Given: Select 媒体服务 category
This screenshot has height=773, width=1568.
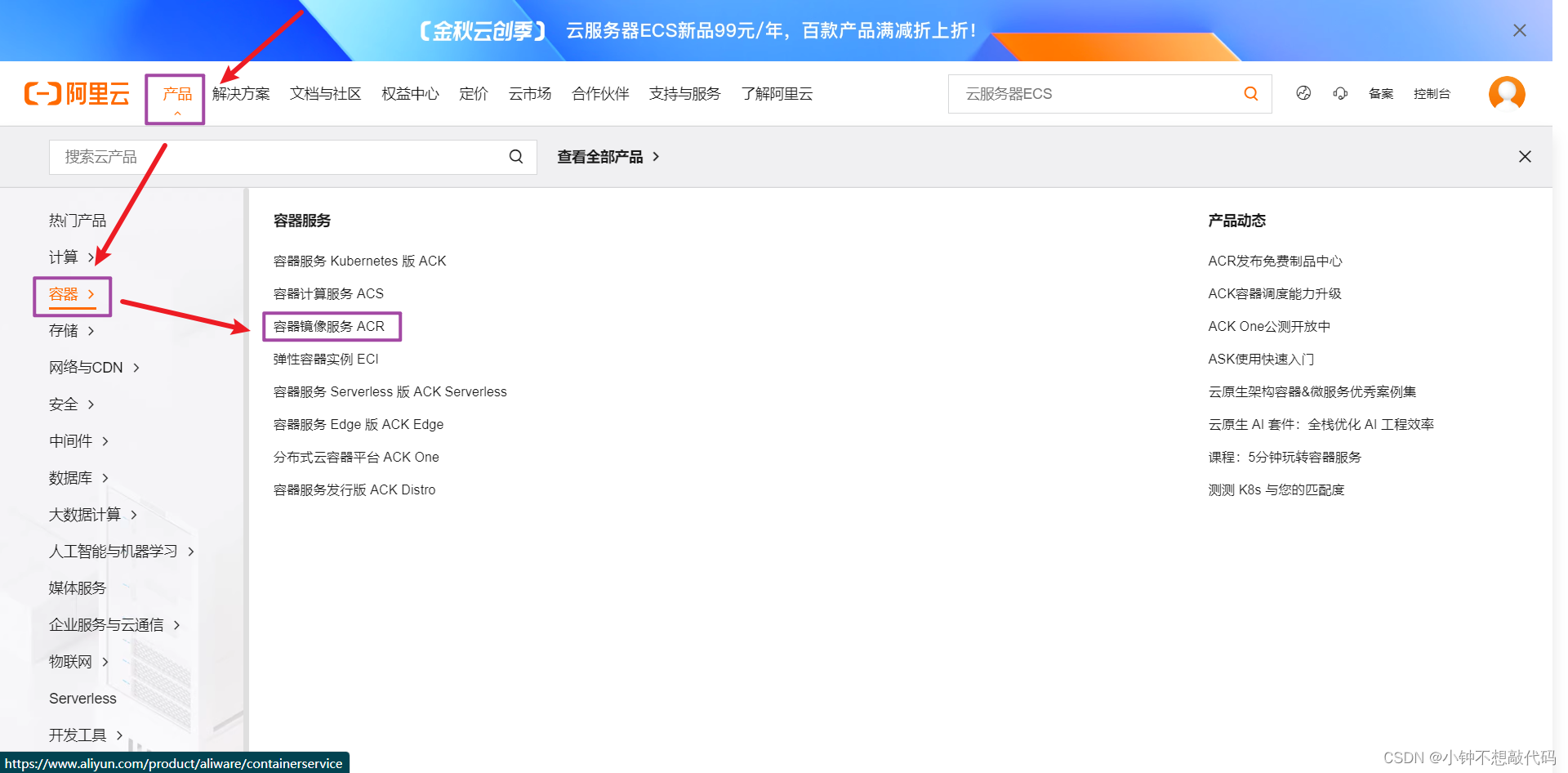Looking at the screenshot, I should pos(78,588).
